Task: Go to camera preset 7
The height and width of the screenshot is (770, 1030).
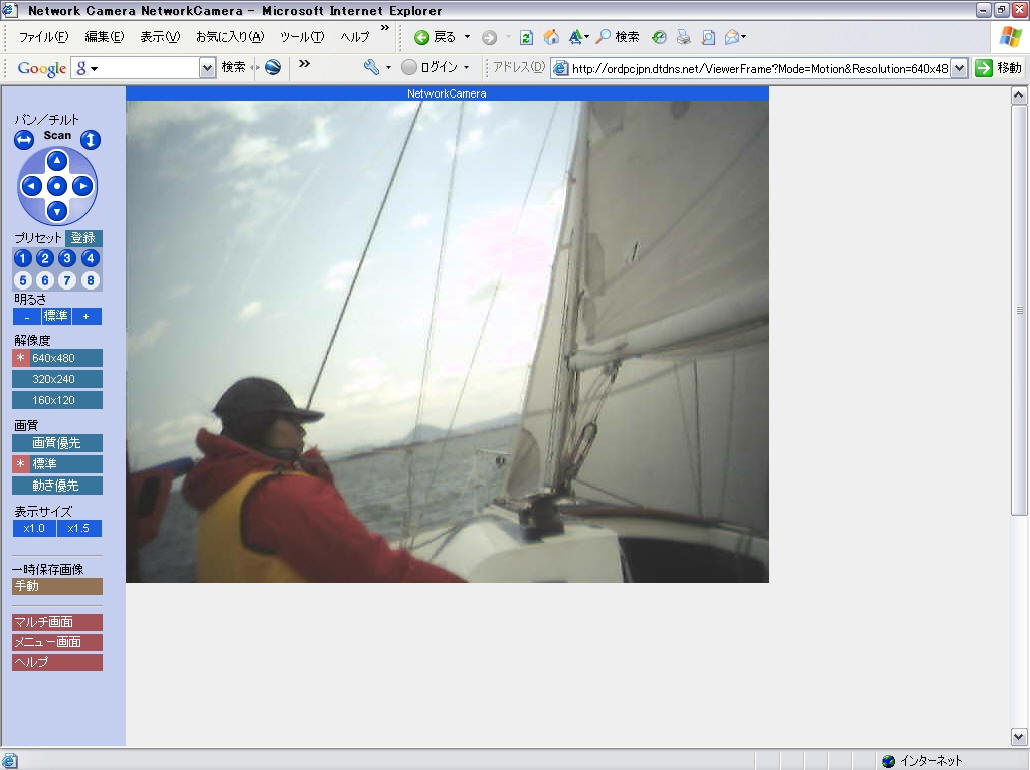Action: click(67, 281)
